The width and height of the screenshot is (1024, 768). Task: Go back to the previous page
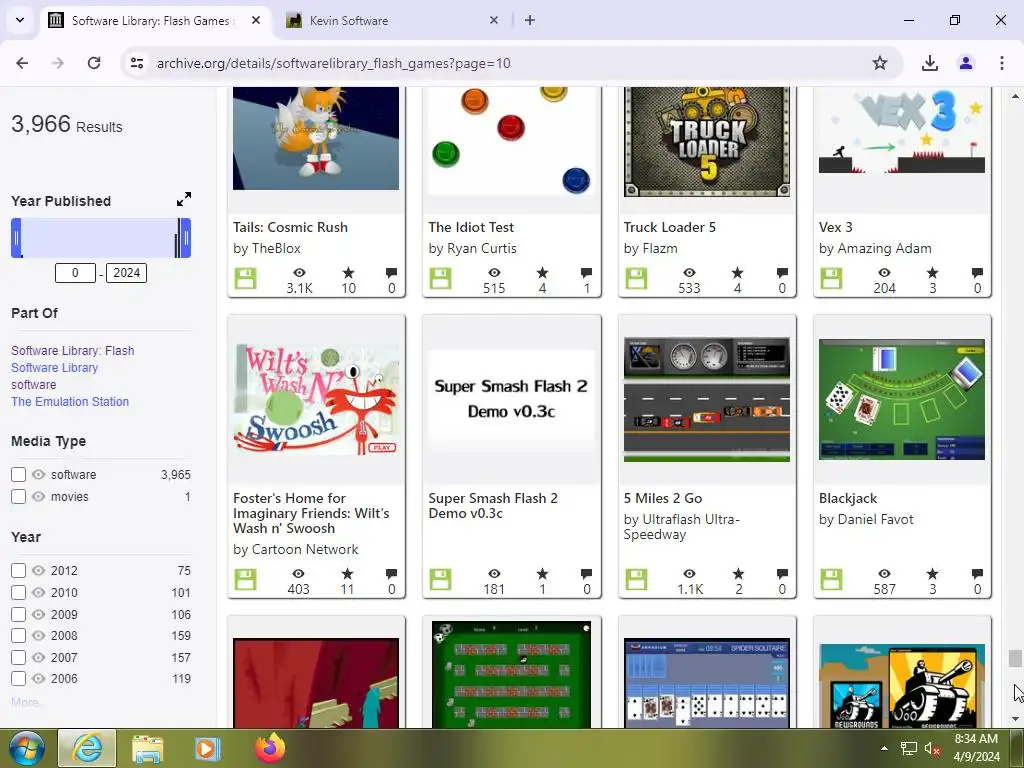pyautogui.click(x=22, y=63)
